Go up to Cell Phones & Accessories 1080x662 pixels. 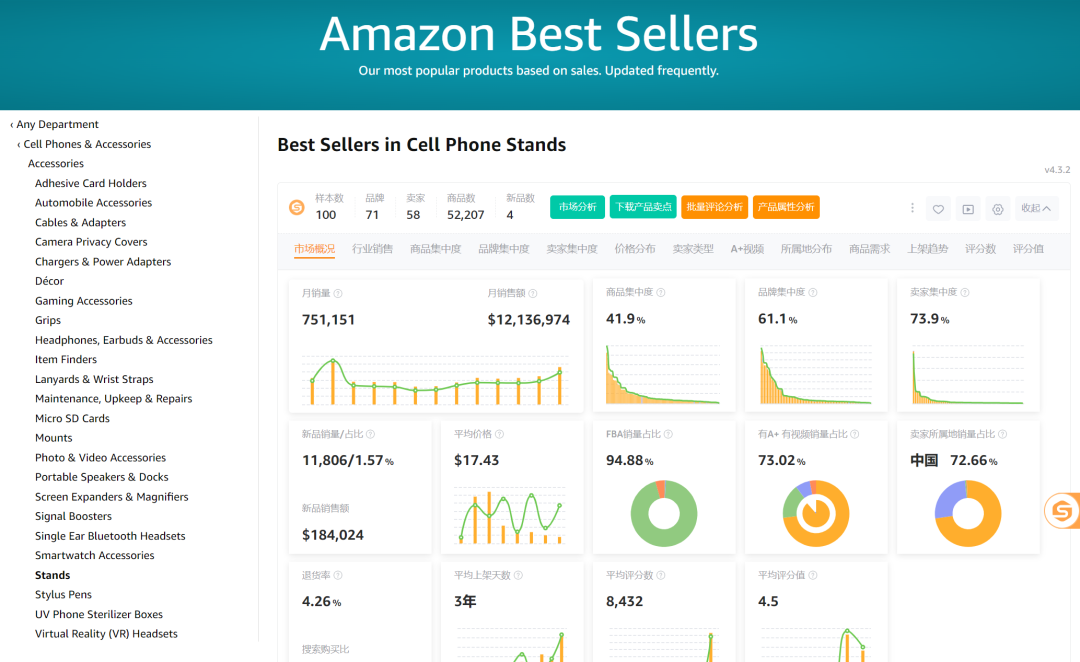[x=84, y=144]
